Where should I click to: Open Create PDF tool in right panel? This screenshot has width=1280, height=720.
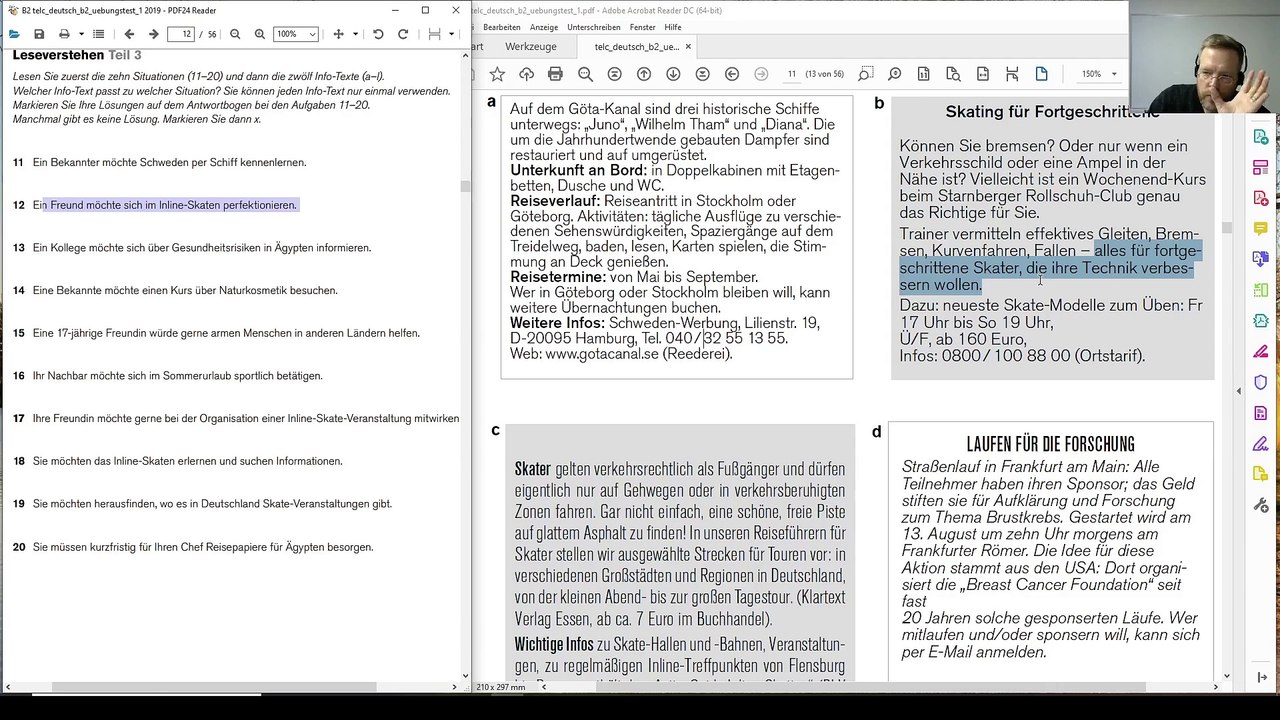pyautogui.click(x=1260, y=198)
